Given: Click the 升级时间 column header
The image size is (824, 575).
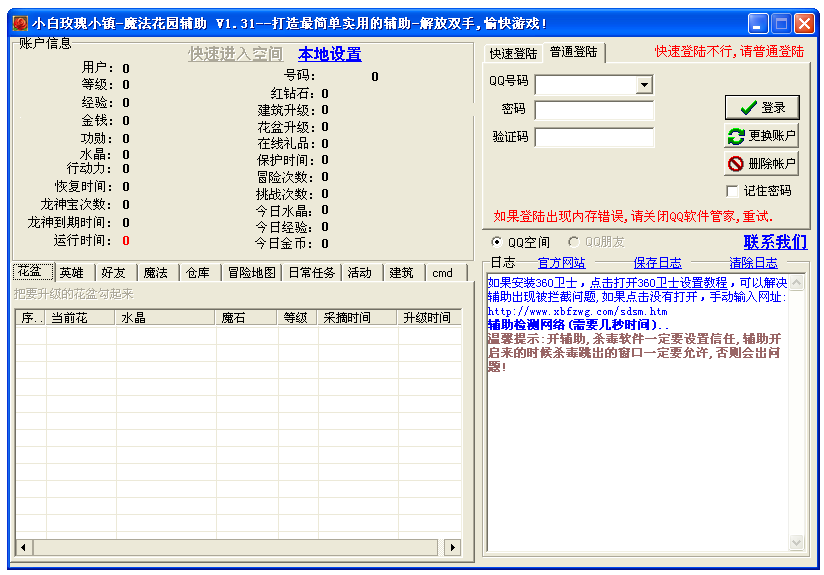Looking at the screenshot, I should click(429, 317).
